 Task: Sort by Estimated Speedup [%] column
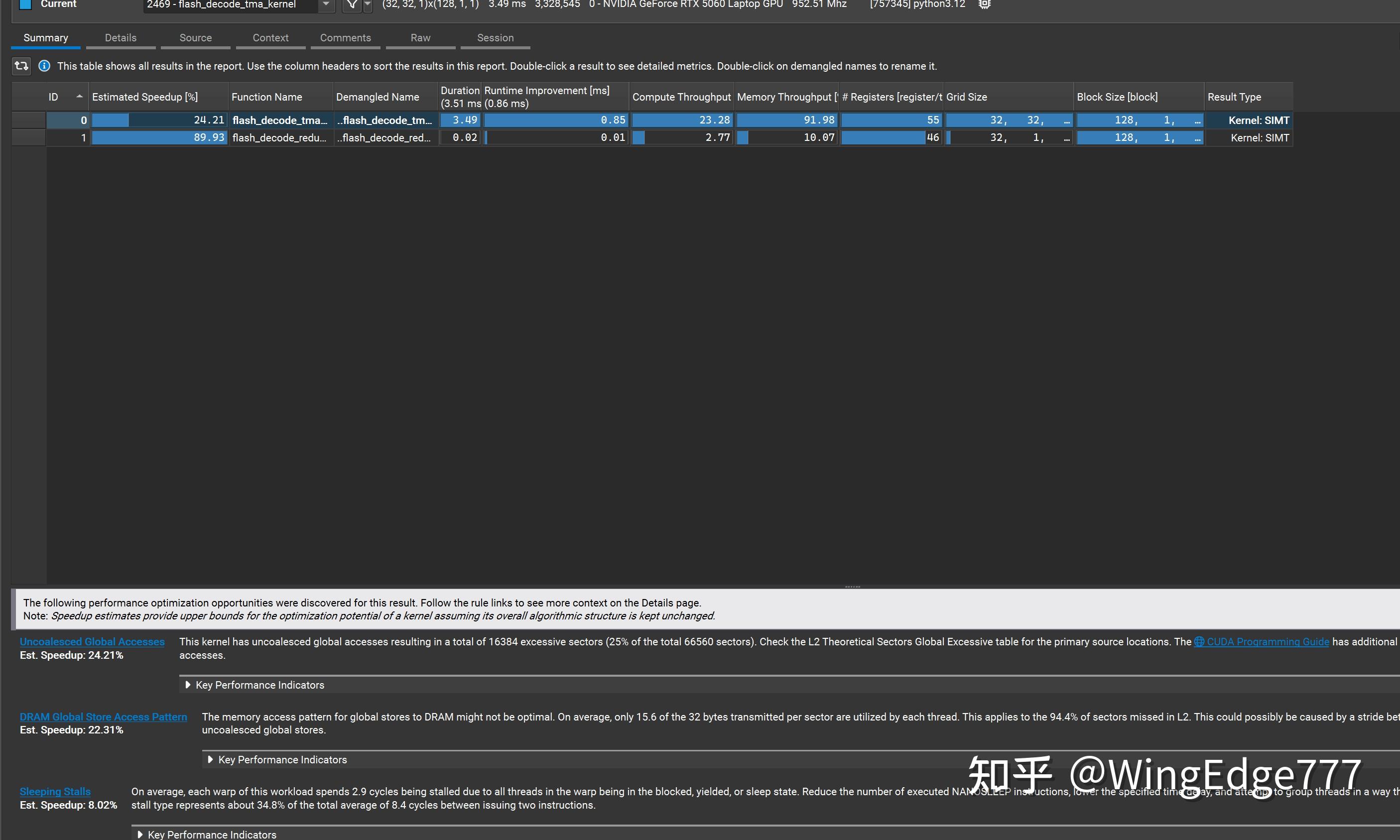click(x=158, y=97)
